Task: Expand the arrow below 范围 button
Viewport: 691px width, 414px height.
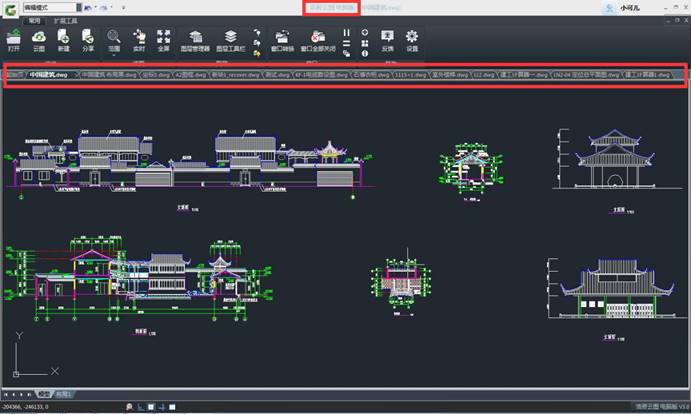Action: click(114, 55)
